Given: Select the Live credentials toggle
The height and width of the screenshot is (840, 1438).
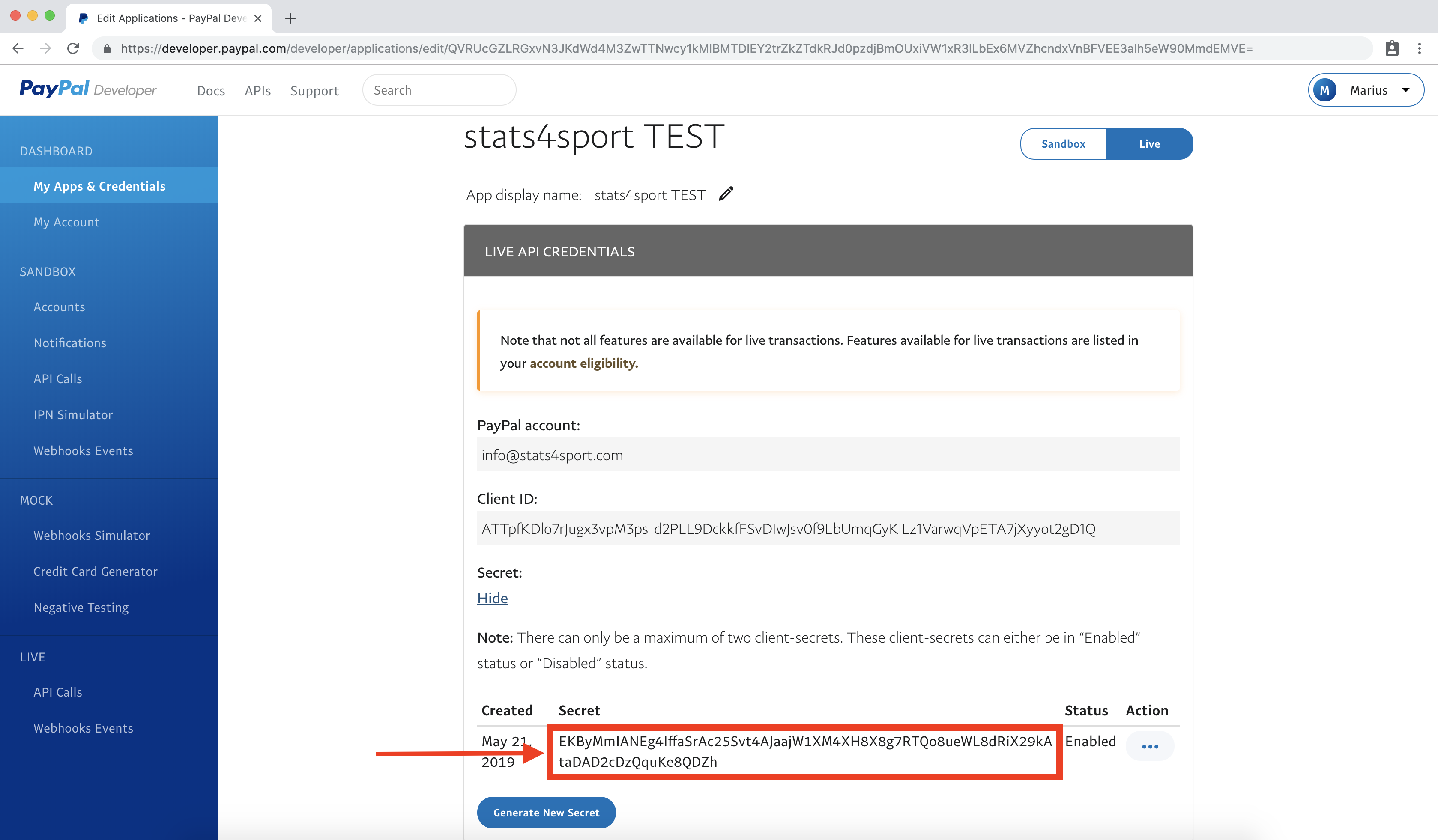Looking at the screenshot, I should [x=1149, y=144].
